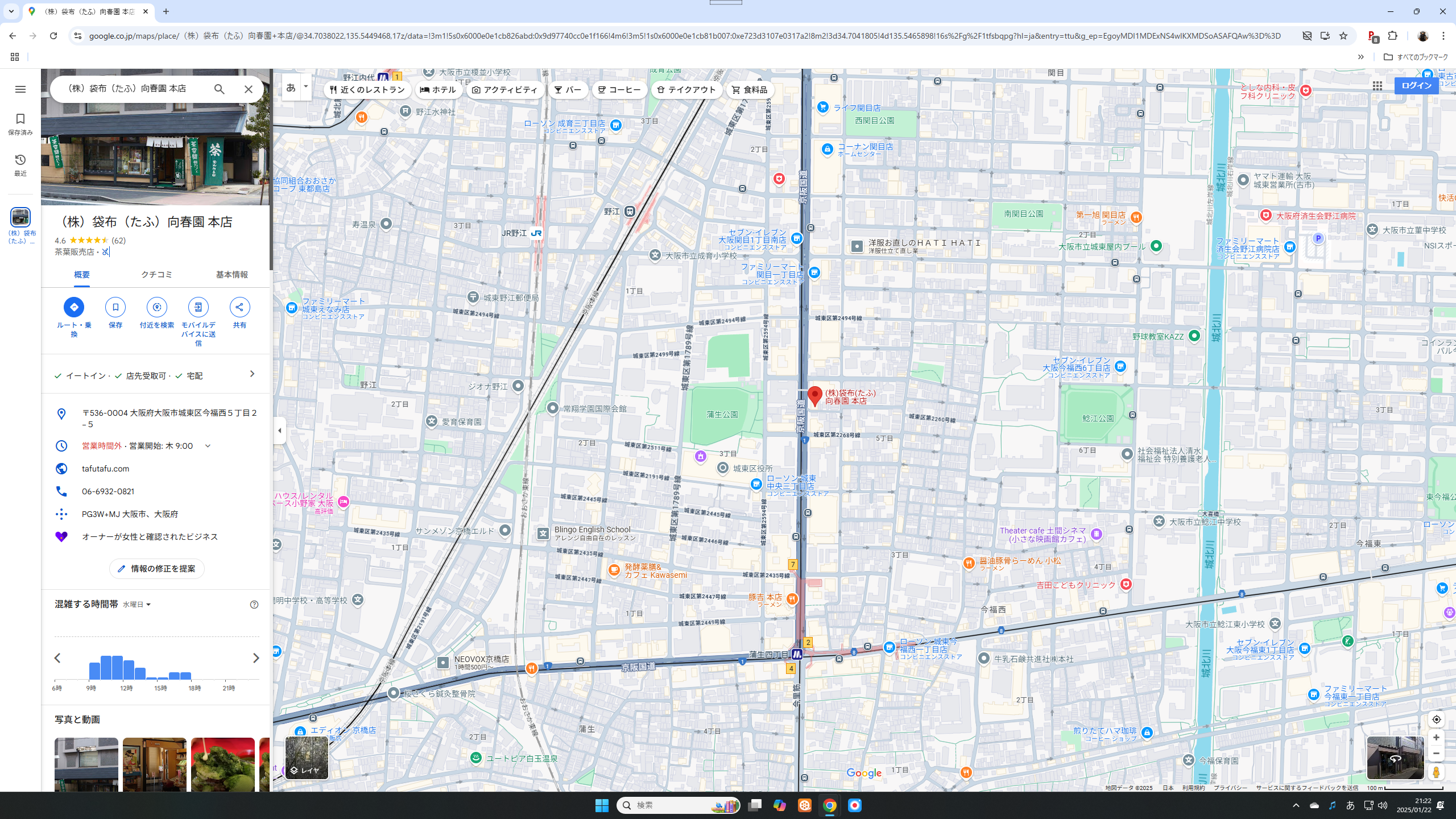The image size is (1456, 819).
Task: Collapse the side panel arrow
Action: click(279, 431)
